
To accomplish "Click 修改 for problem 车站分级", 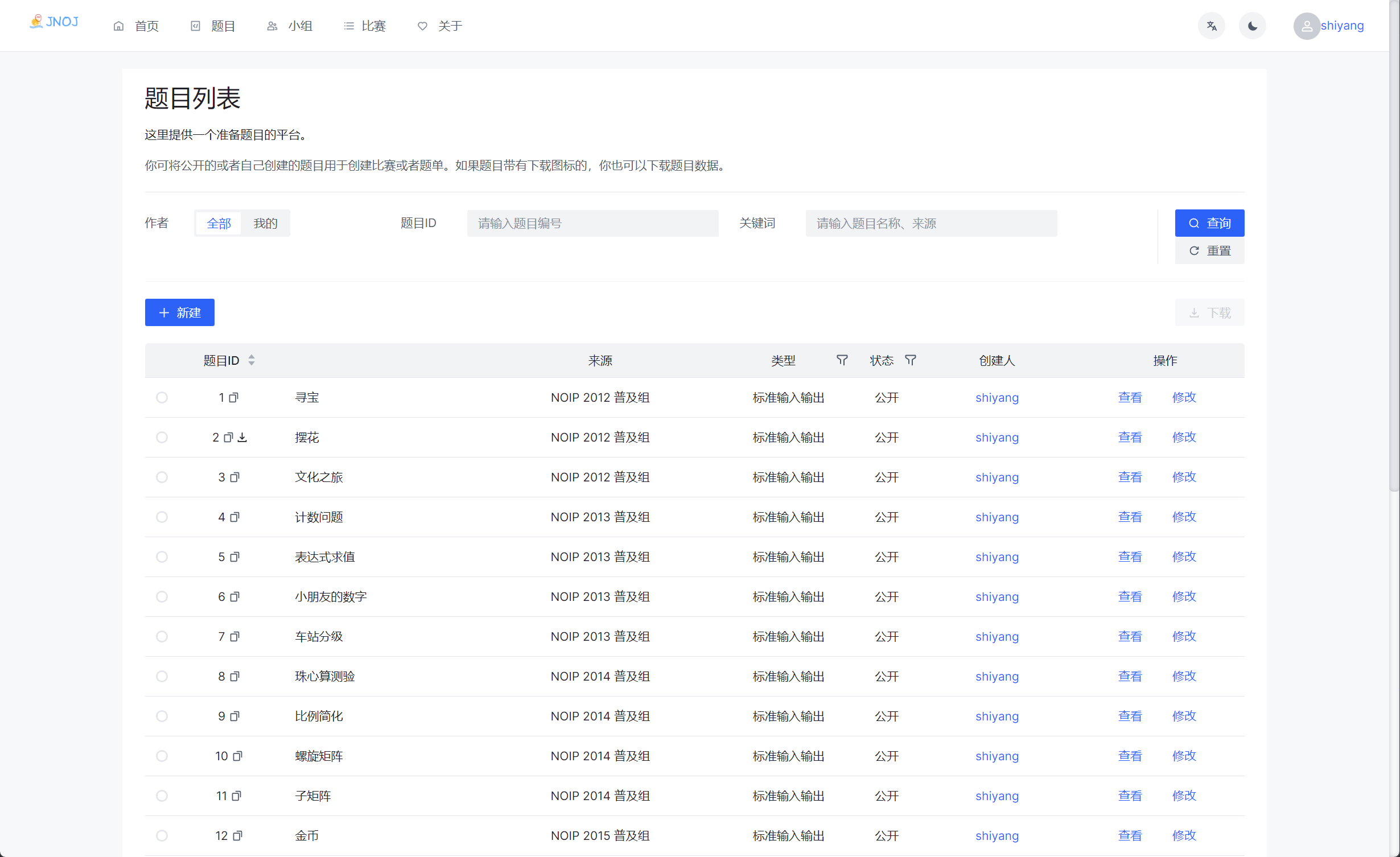I will [1184, 636].
